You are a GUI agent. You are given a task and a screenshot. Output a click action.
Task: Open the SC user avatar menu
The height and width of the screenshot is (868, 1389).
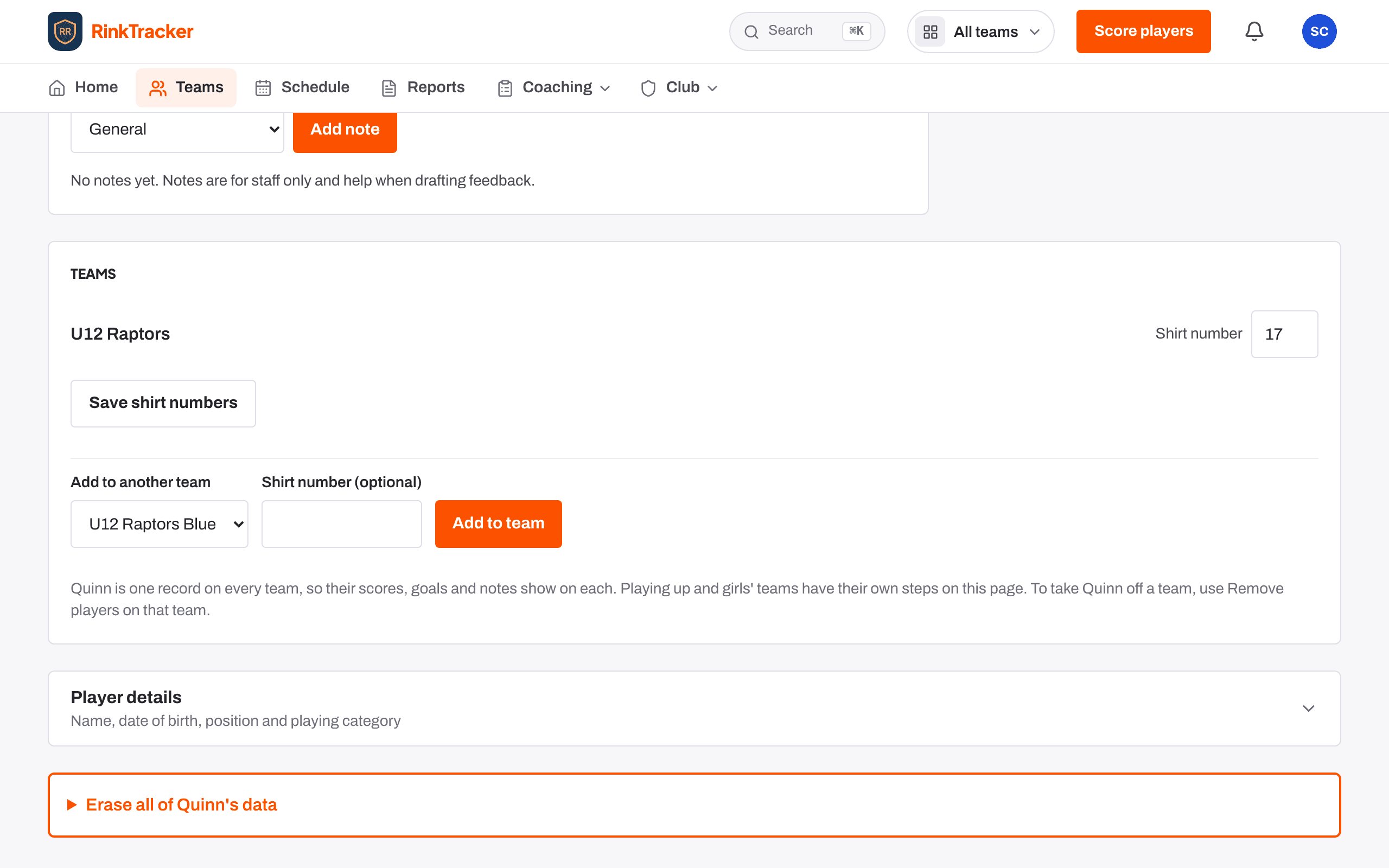pyautogui.click(x=1319, y=31)
